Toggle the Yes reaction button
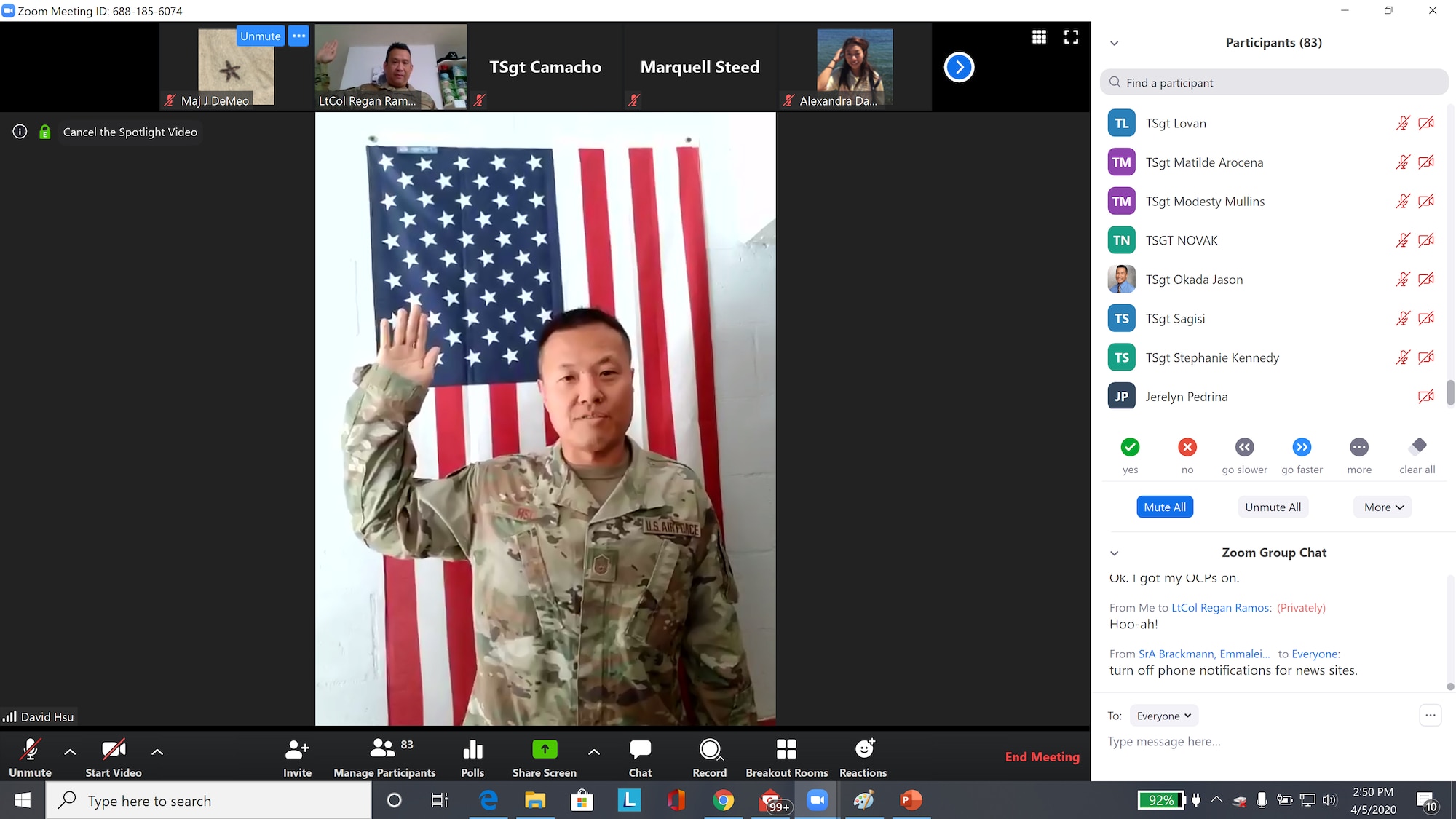This screenshot has height=819, width=1456. (1130, 447)
